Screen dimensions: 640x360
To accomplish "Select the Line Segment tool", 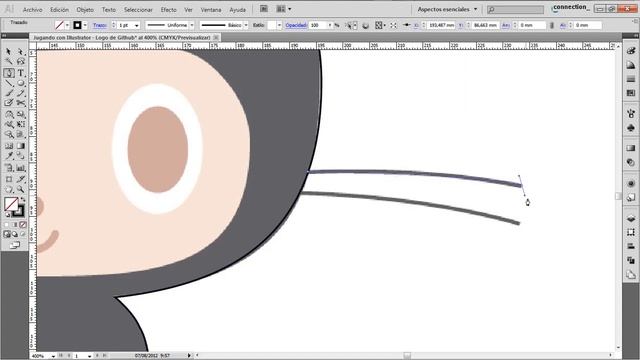I will [9, 83].
